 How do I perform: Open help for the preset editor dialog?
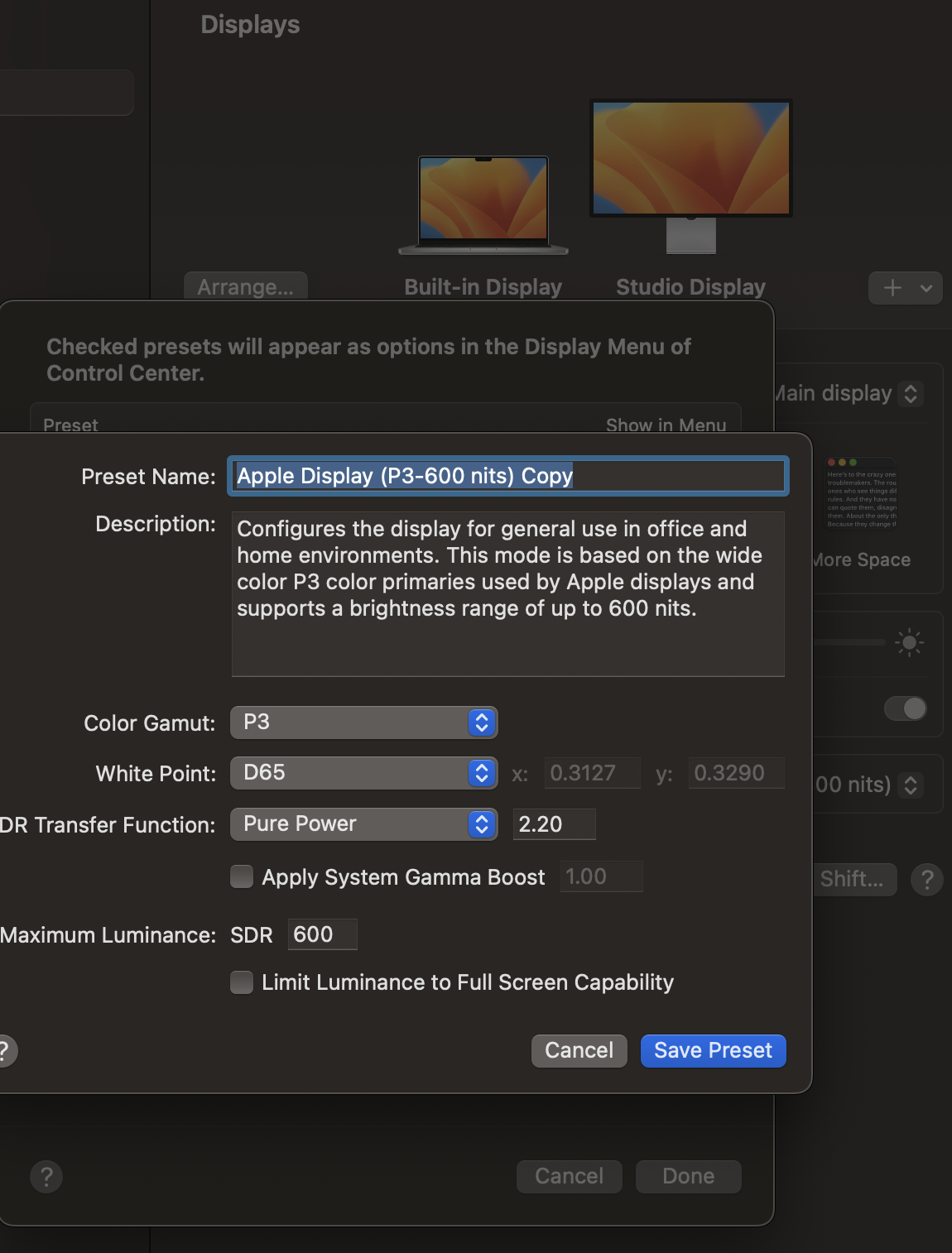(4, 1051)
